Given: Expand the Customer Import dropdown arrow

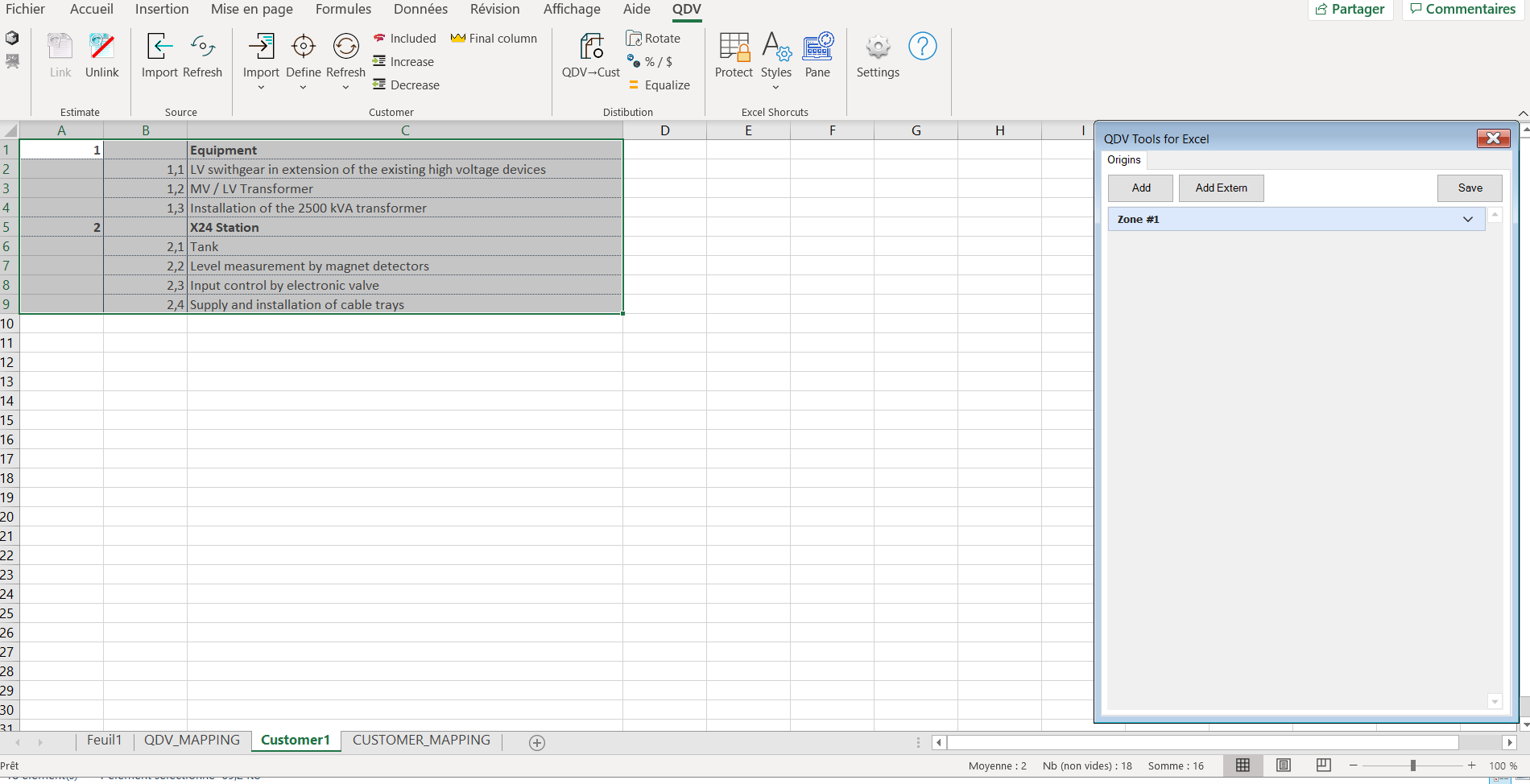Looking at the screenshot, I should 261,88.
